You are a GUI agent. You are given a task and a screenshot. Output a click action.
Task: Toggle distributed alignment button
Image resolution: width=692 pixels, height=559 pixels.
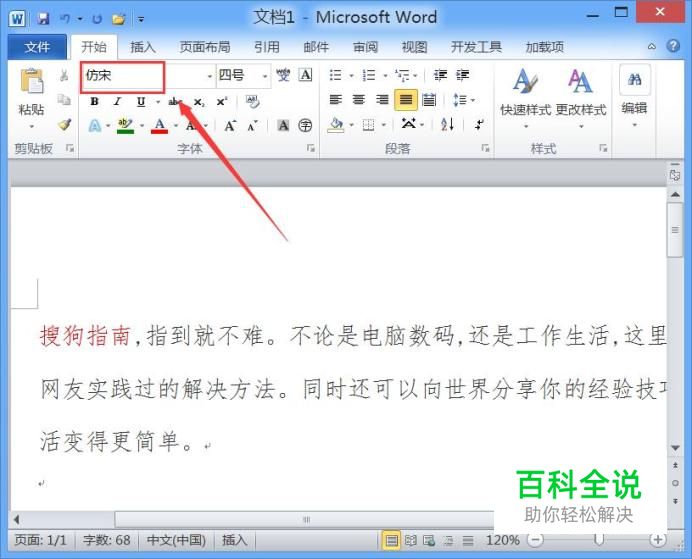(429, 100)
